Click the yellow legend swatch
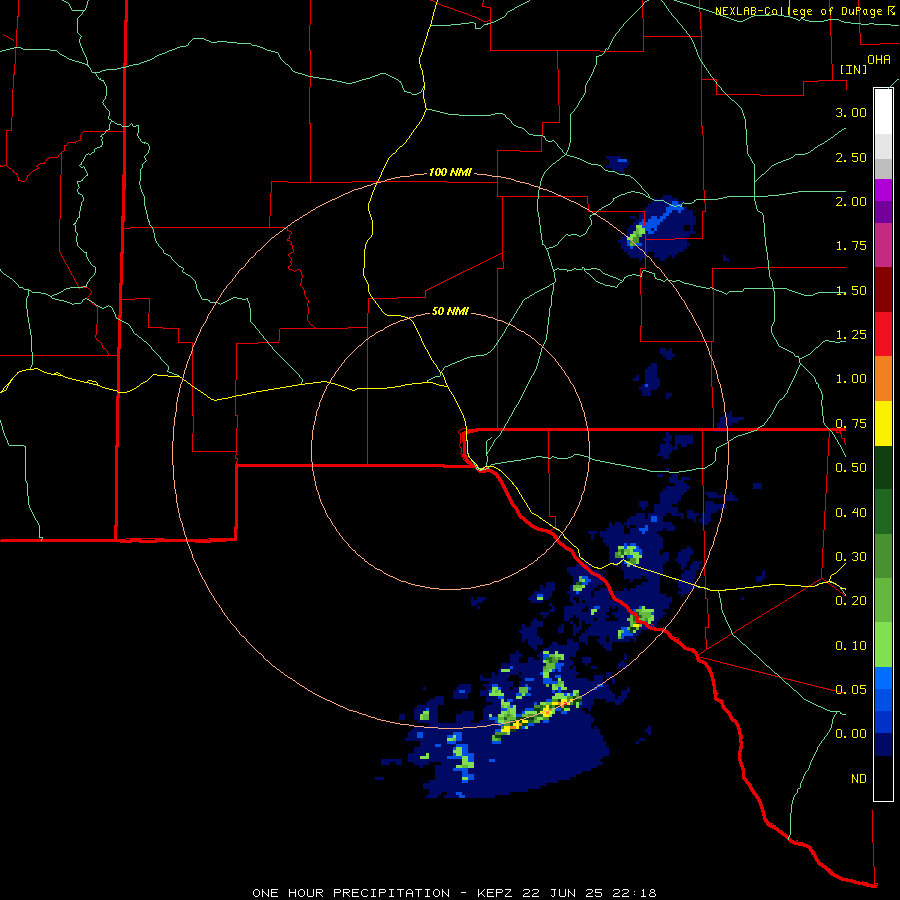Viewport: 900px width, 900px height. tap(883, 424)
